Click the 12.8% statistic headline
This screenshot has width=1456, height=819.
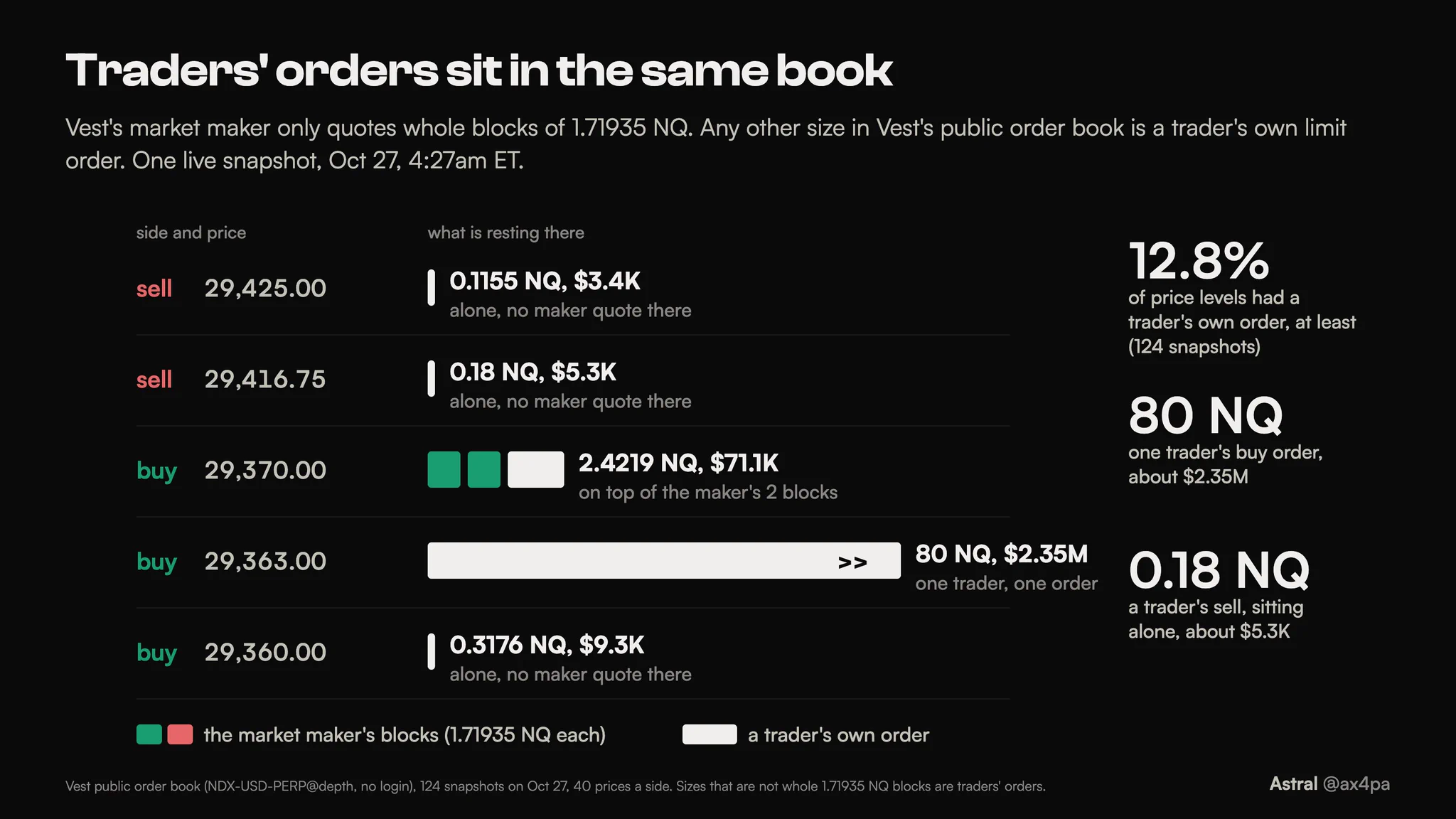(1199, 261)
